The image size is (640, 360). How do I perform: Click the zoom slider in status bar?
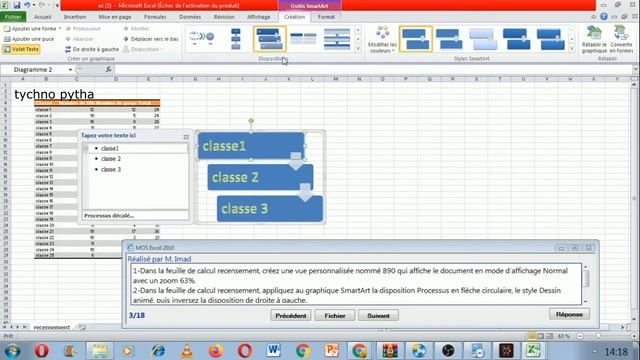[599, 336]
